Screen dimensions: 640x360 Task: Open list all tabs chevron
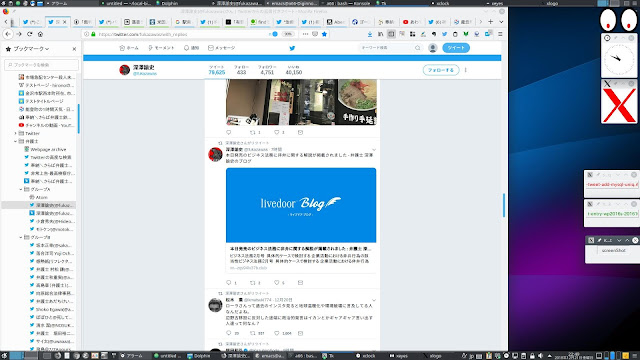point(501,22)
